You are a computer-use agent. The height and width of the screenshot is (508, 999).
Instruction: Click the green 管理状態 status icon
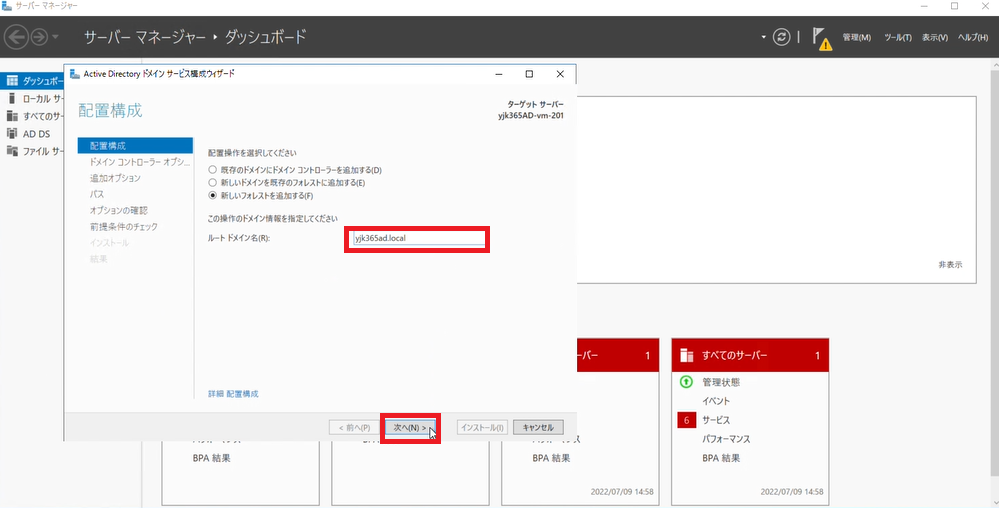pos(686,382)
